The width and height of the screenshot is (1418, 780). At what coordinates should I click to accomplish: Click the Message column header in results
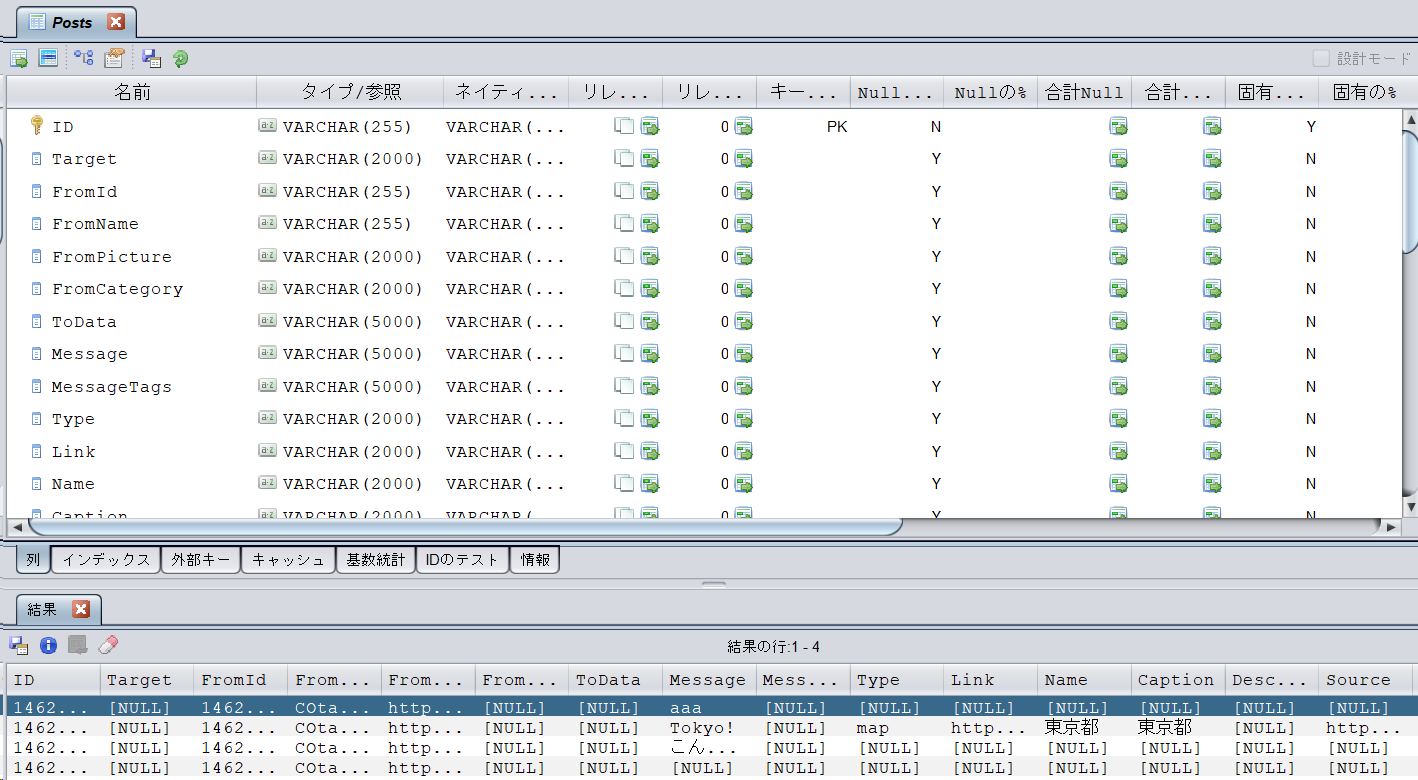point(709,680)
